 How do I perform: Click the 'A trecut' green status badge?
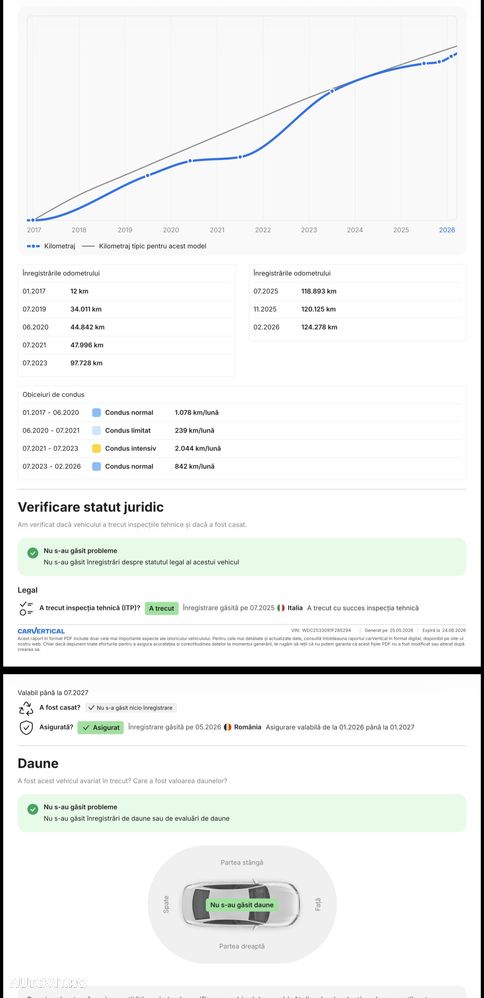[x=161, y=608]
